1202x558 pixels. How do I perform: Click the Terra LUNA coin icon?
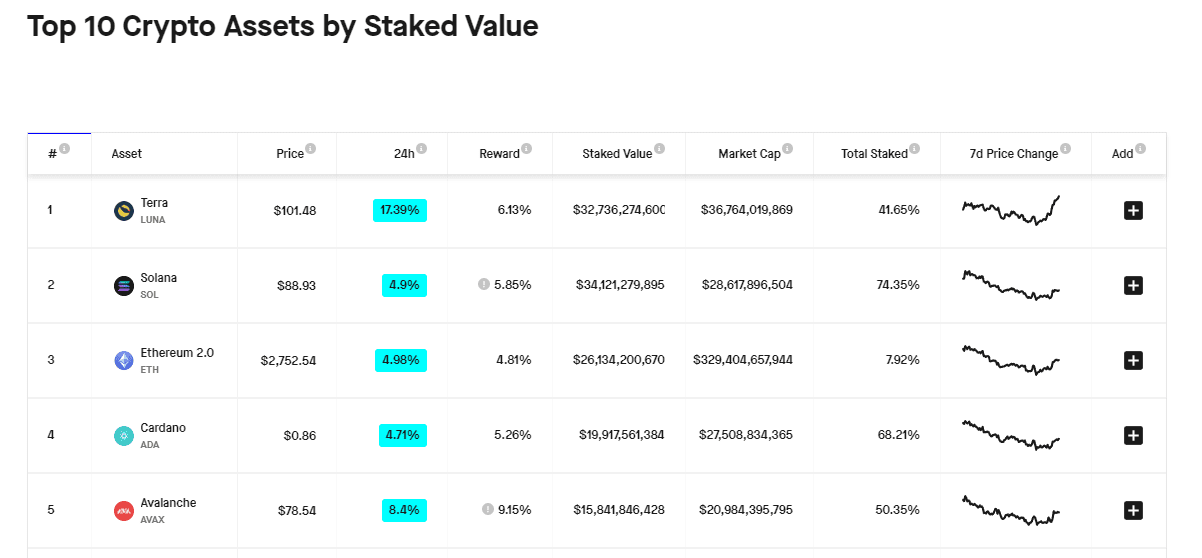[x=124, y=210]
